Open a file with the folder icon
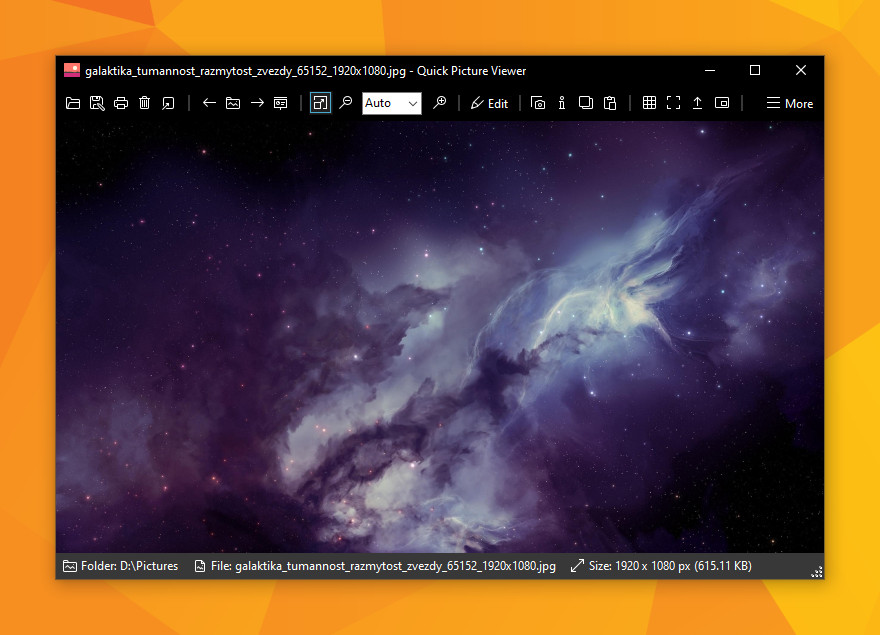880x635 pixels. 73,103
